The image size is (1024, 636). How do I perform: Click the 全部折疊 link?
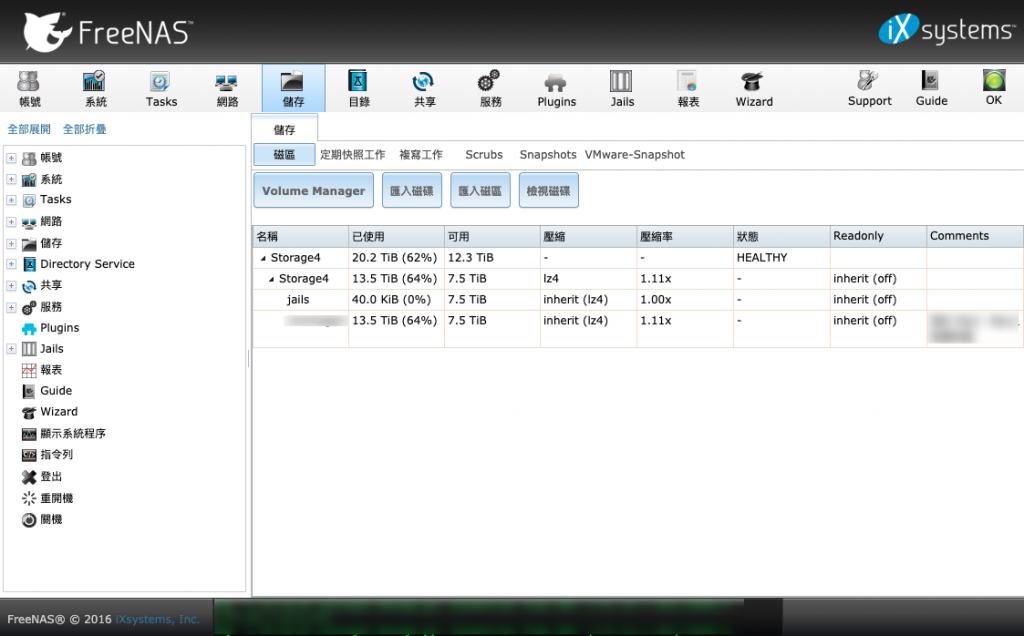point(84,129)
